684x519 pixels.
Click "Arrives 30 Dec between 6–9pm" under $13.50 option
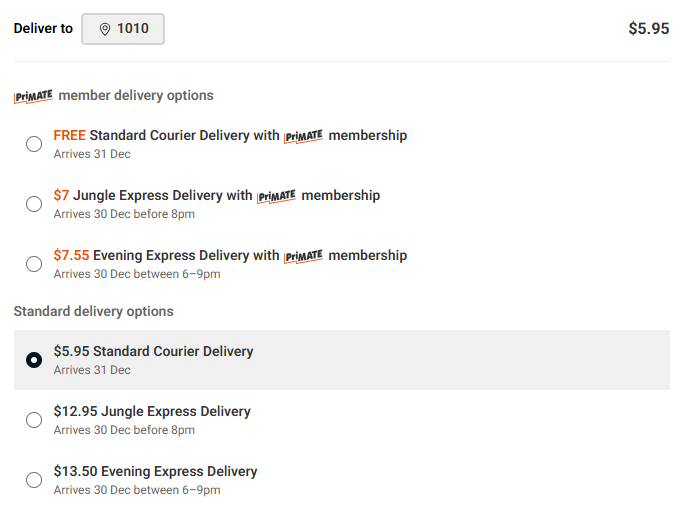pos(137,490)
